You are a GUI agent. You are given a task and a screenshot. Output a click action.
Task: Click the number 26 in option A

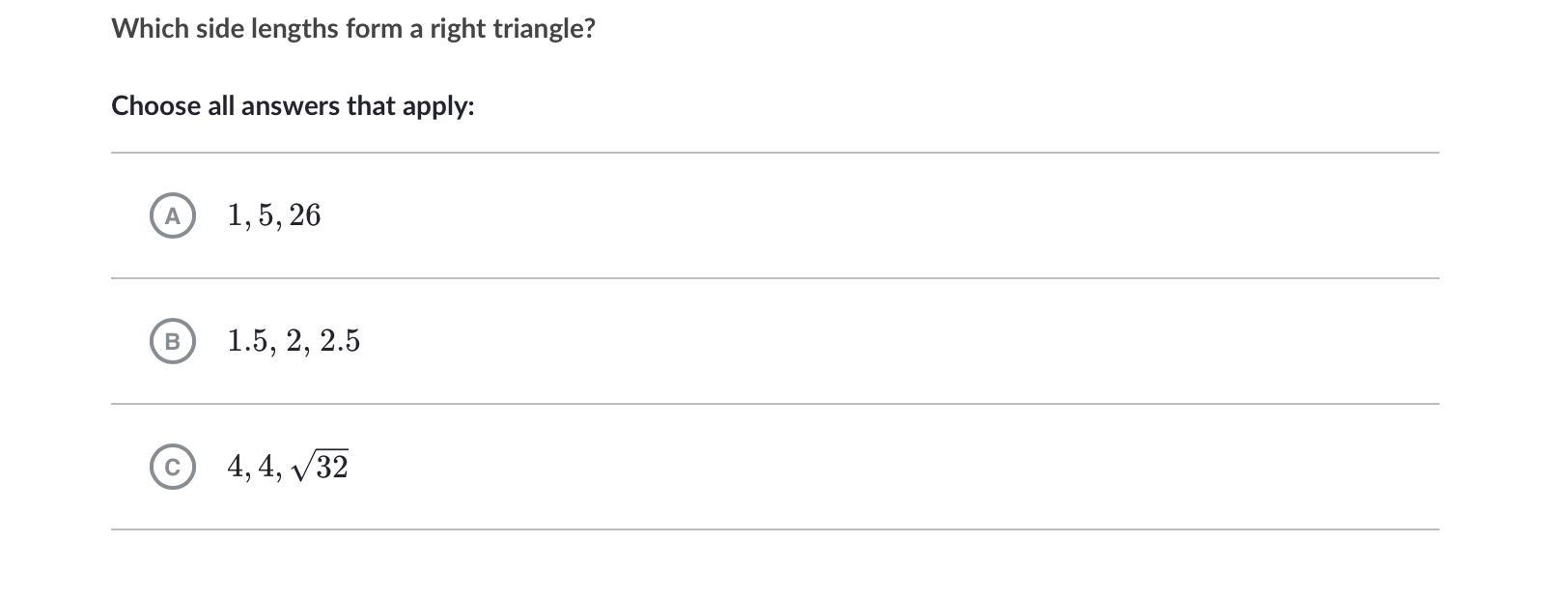[x=305, y=215]
